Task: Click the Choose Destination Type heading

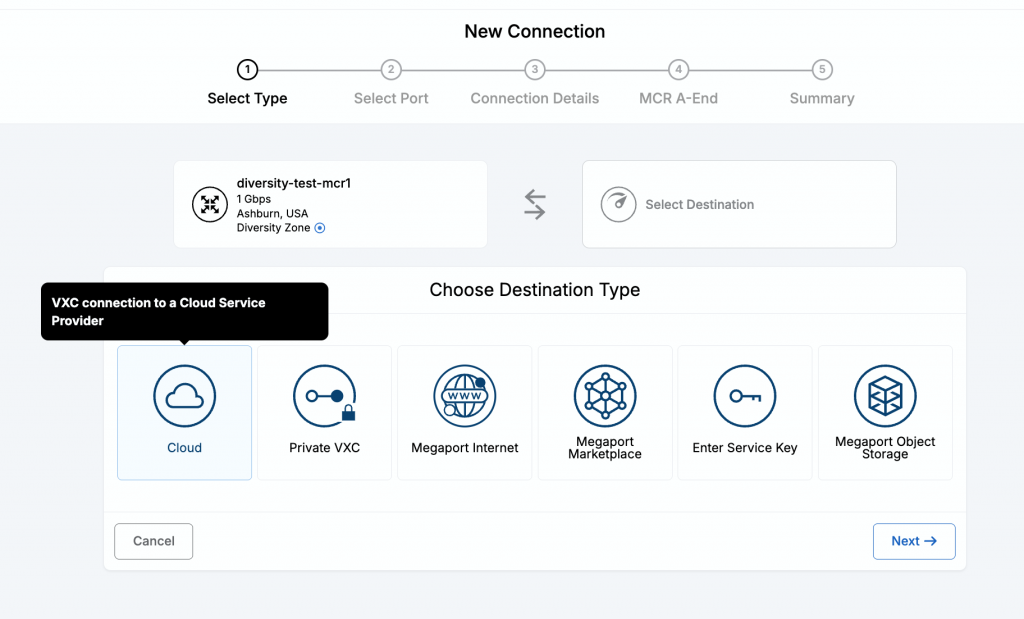Action: click(535, 290)
